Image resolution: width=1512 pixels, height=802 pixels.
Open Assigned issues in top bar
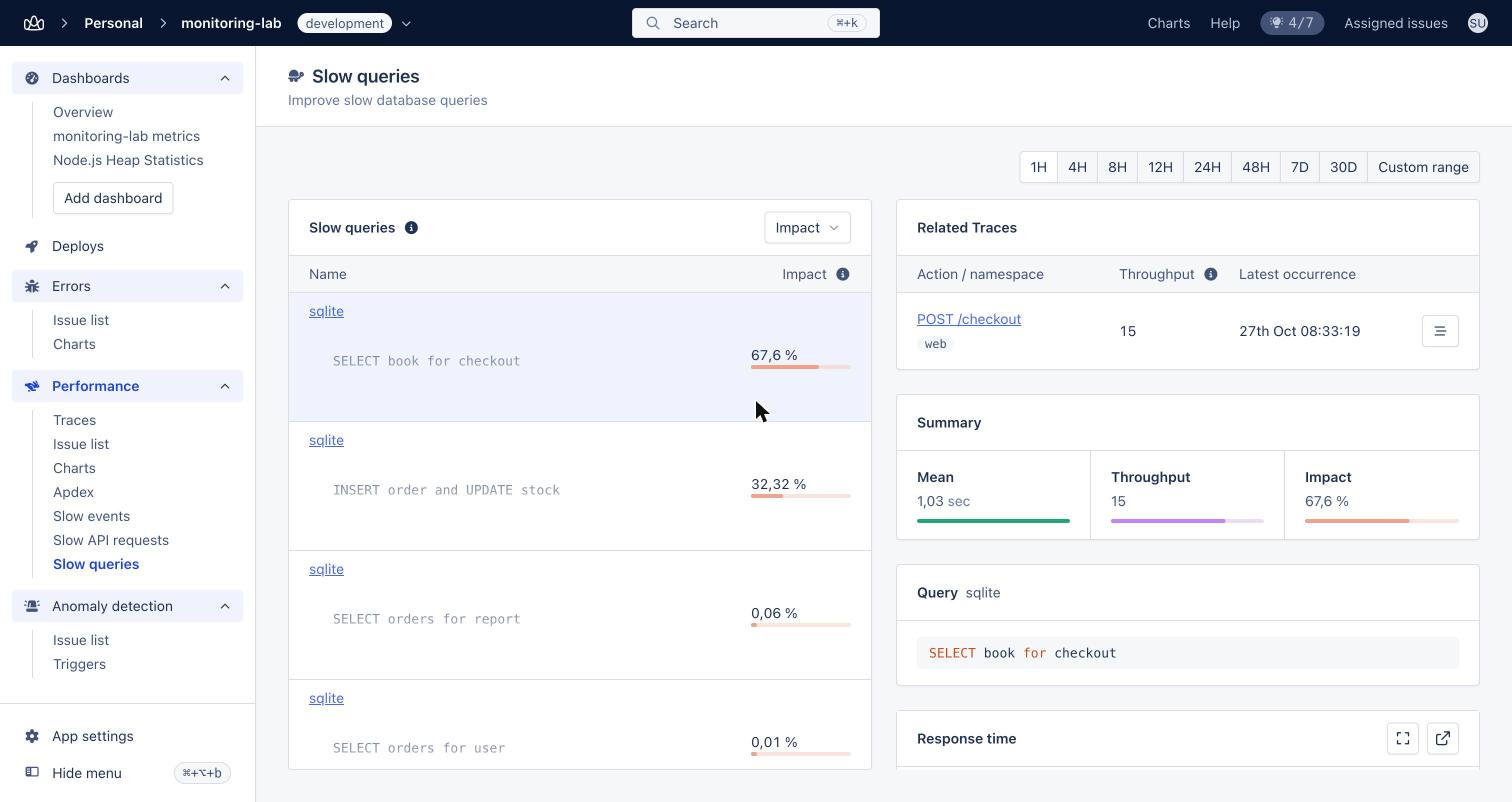click(x=1396, y=23)
